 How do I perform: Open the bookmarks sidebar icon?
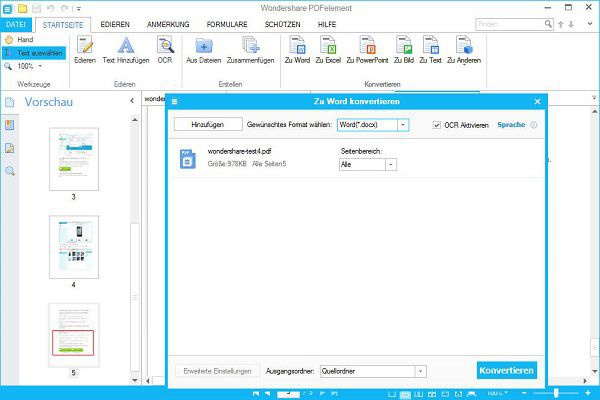(10, 125)
